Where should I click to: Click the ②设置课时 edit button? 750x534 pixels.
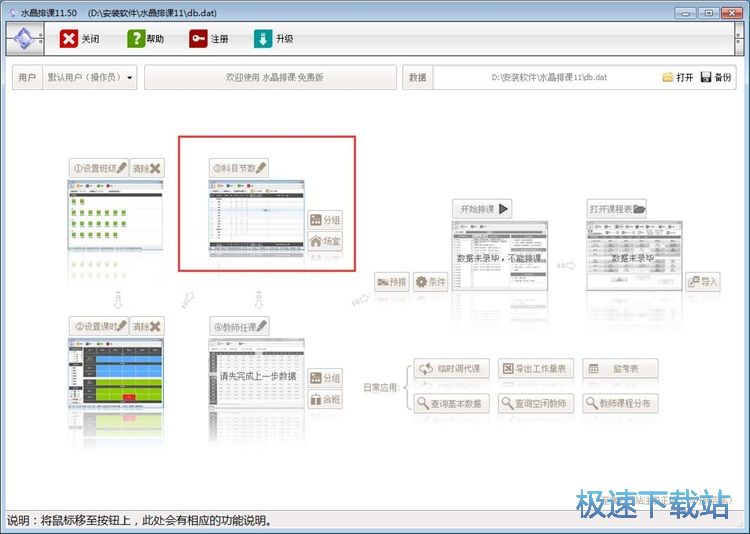pyautogui.click(x=99, y=326)
